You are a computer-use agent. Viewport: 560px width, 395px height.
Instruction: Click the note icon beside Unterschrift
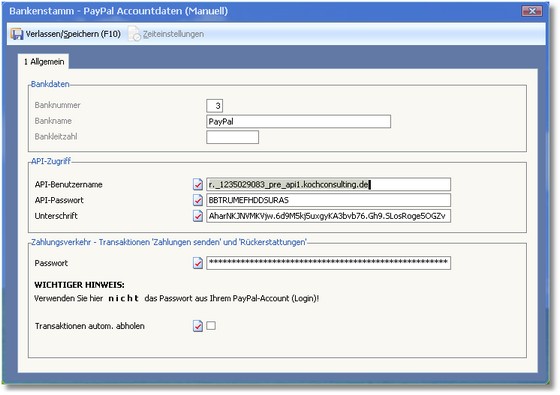198,216
